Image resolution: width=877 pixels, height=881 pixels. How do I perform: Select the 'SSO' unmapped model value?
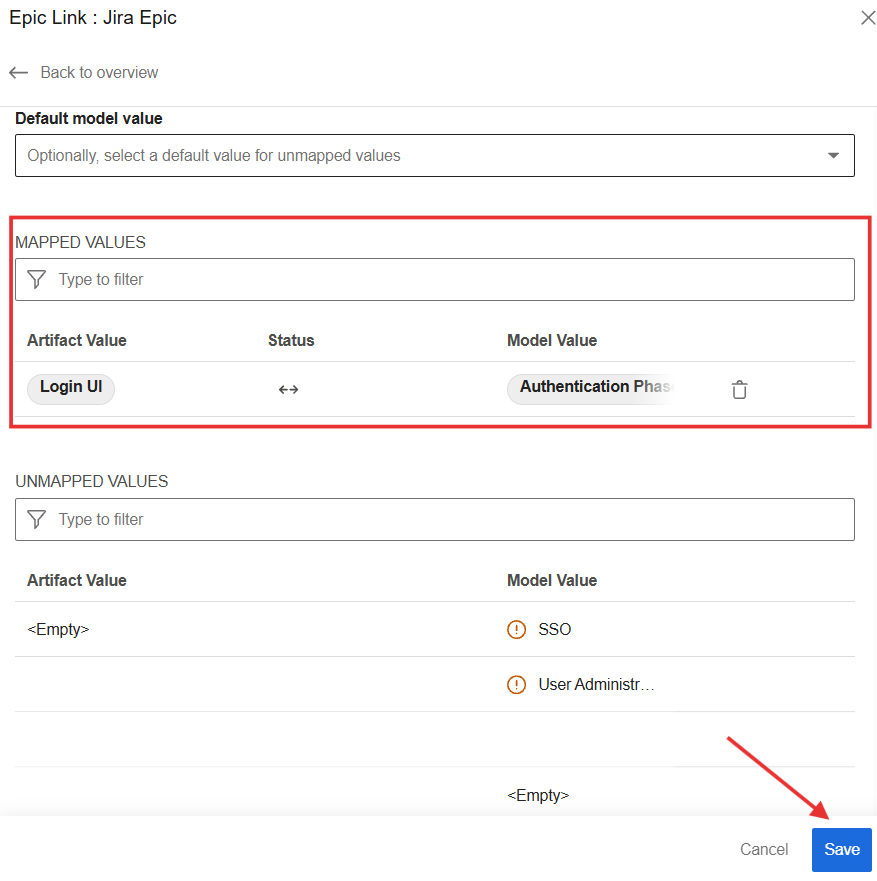click(x=555, y=630)
